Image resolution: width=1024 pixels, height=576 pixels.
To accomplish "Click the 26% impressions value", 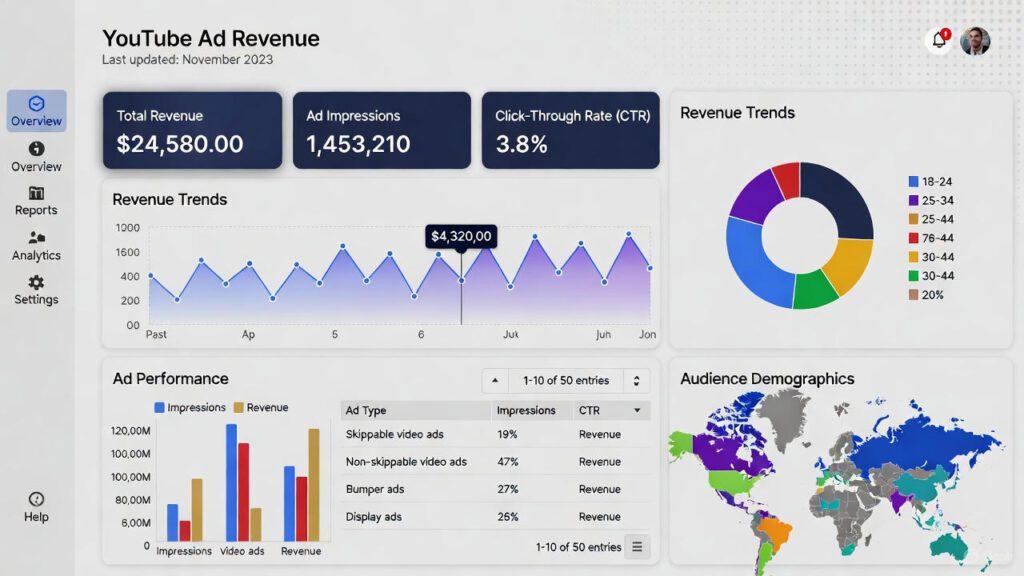I will (x=507, y=517).
